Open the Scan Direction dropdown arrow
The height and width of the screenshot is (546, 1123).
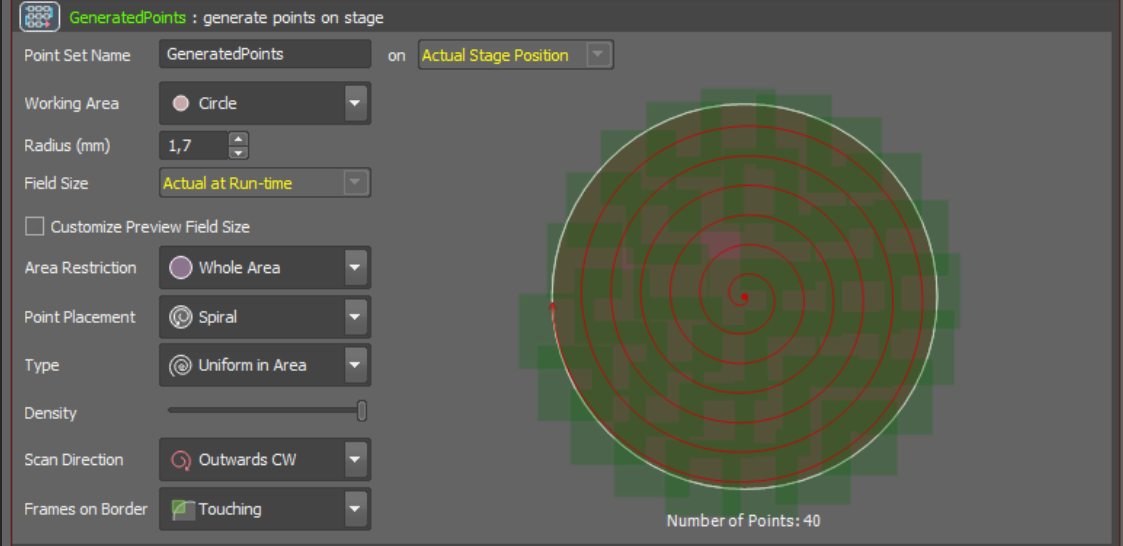[354, 460]
